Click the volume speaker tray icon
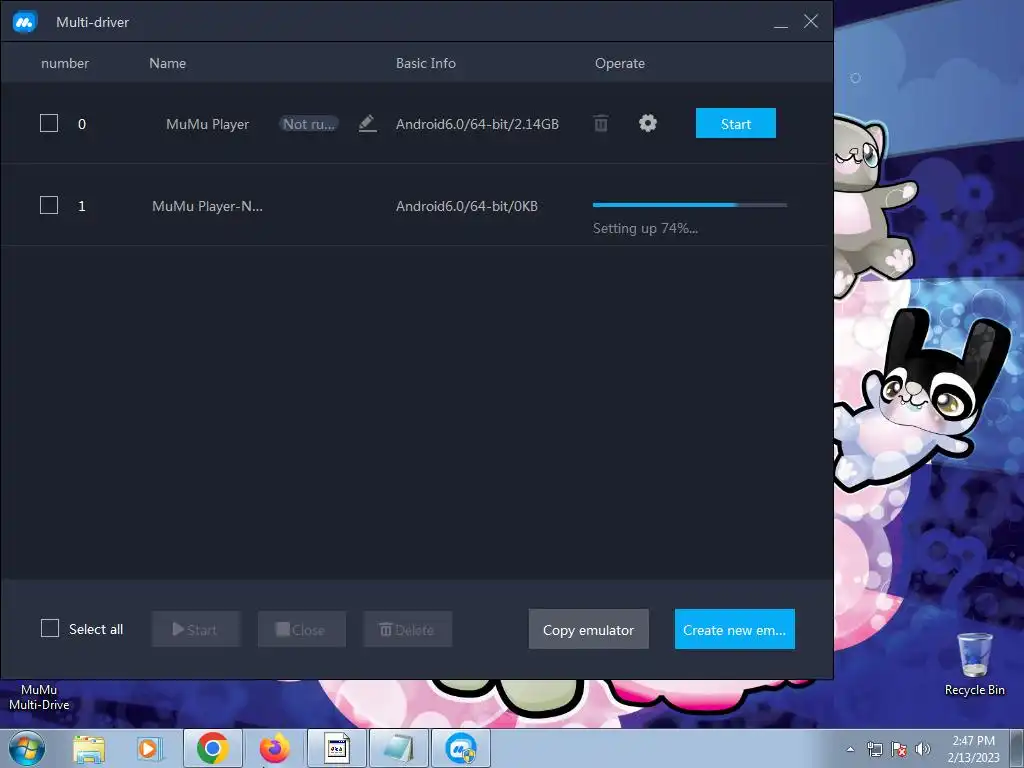The image size is (1024, 768). point(923,749)
